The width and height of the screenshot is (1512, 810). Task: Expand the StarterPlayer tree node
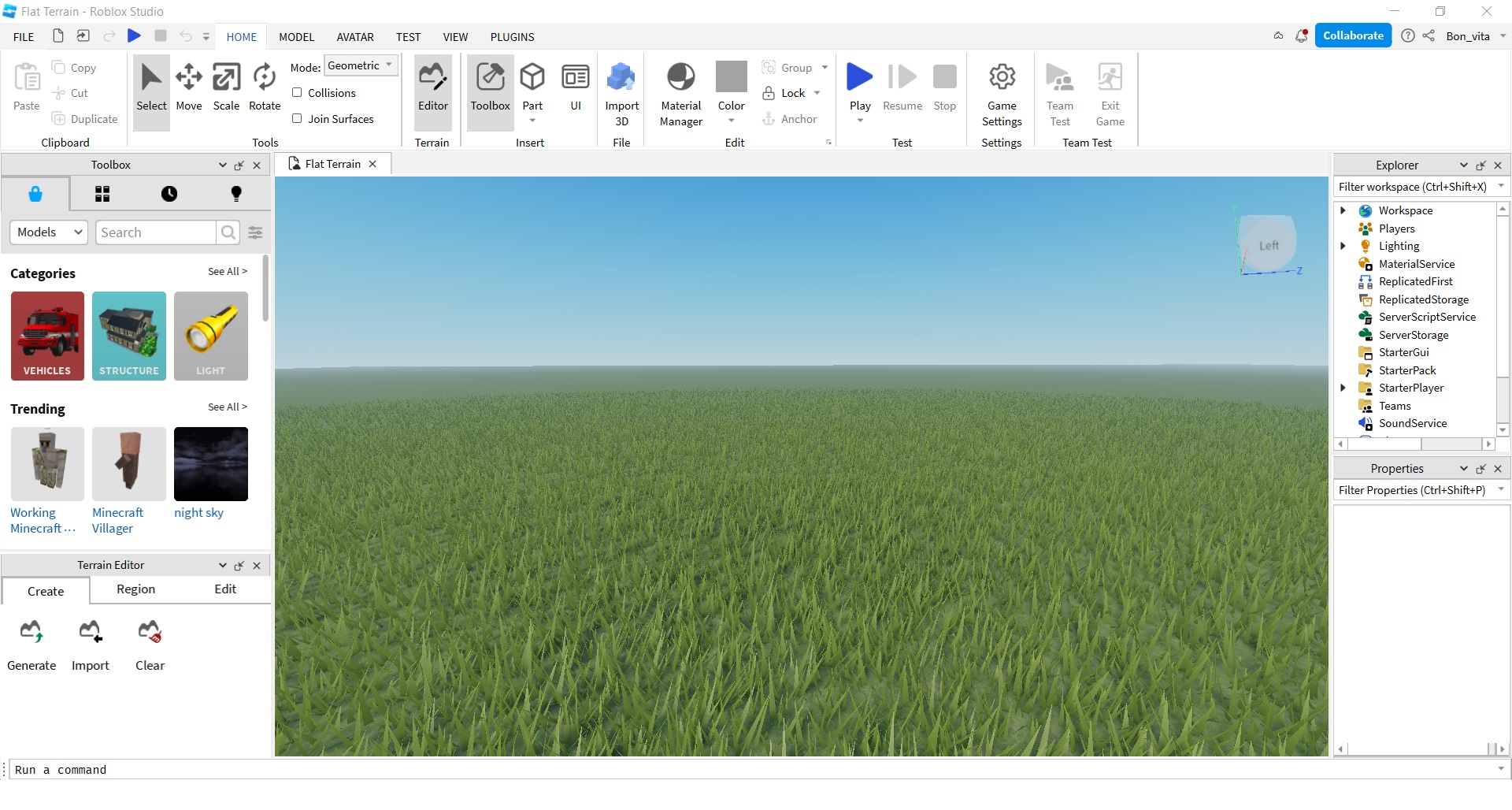click(1343, 388)
